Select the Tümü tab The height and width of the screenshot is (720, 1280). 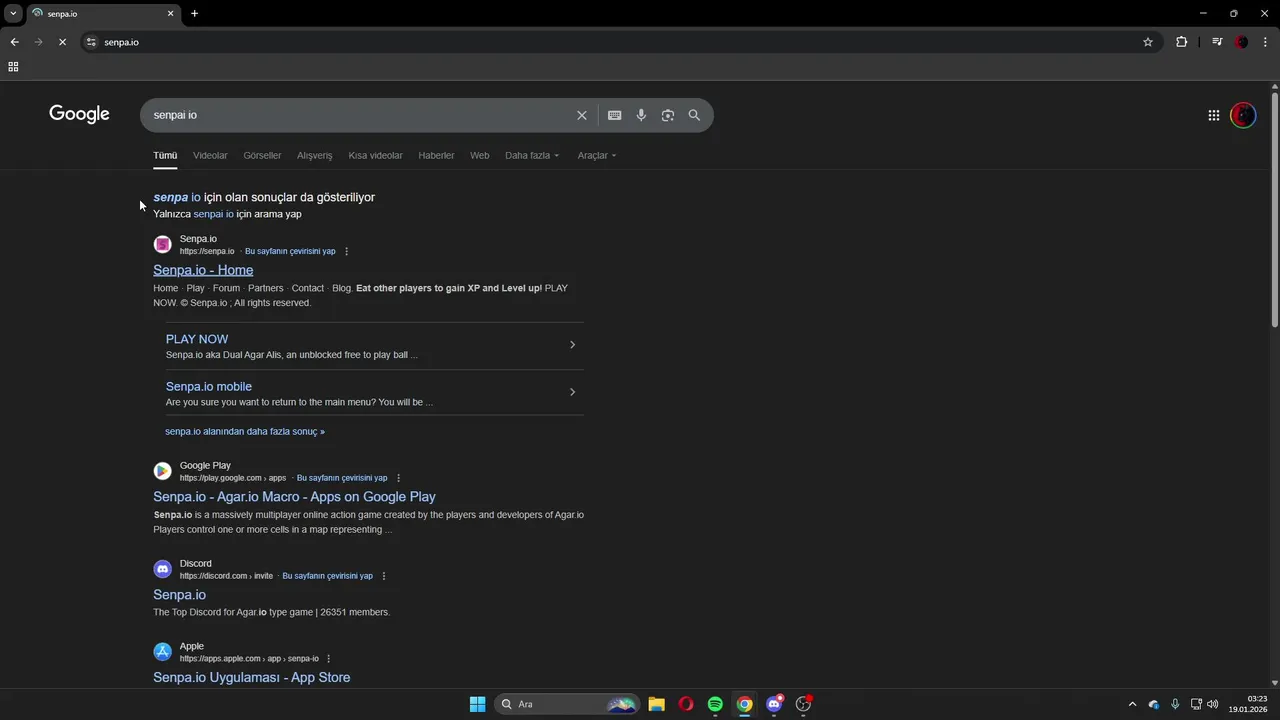[165, 155]
